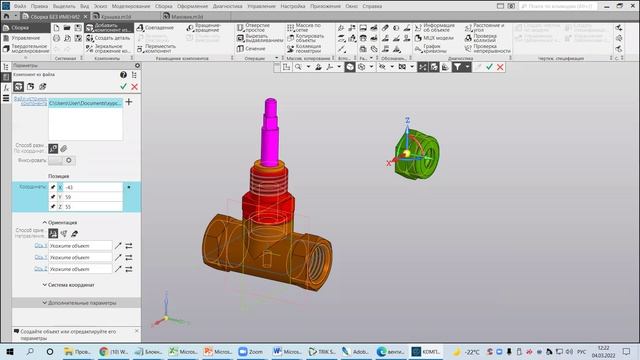
Task: Collapse the Ориентация section
Action: click(x=60, y=222)
